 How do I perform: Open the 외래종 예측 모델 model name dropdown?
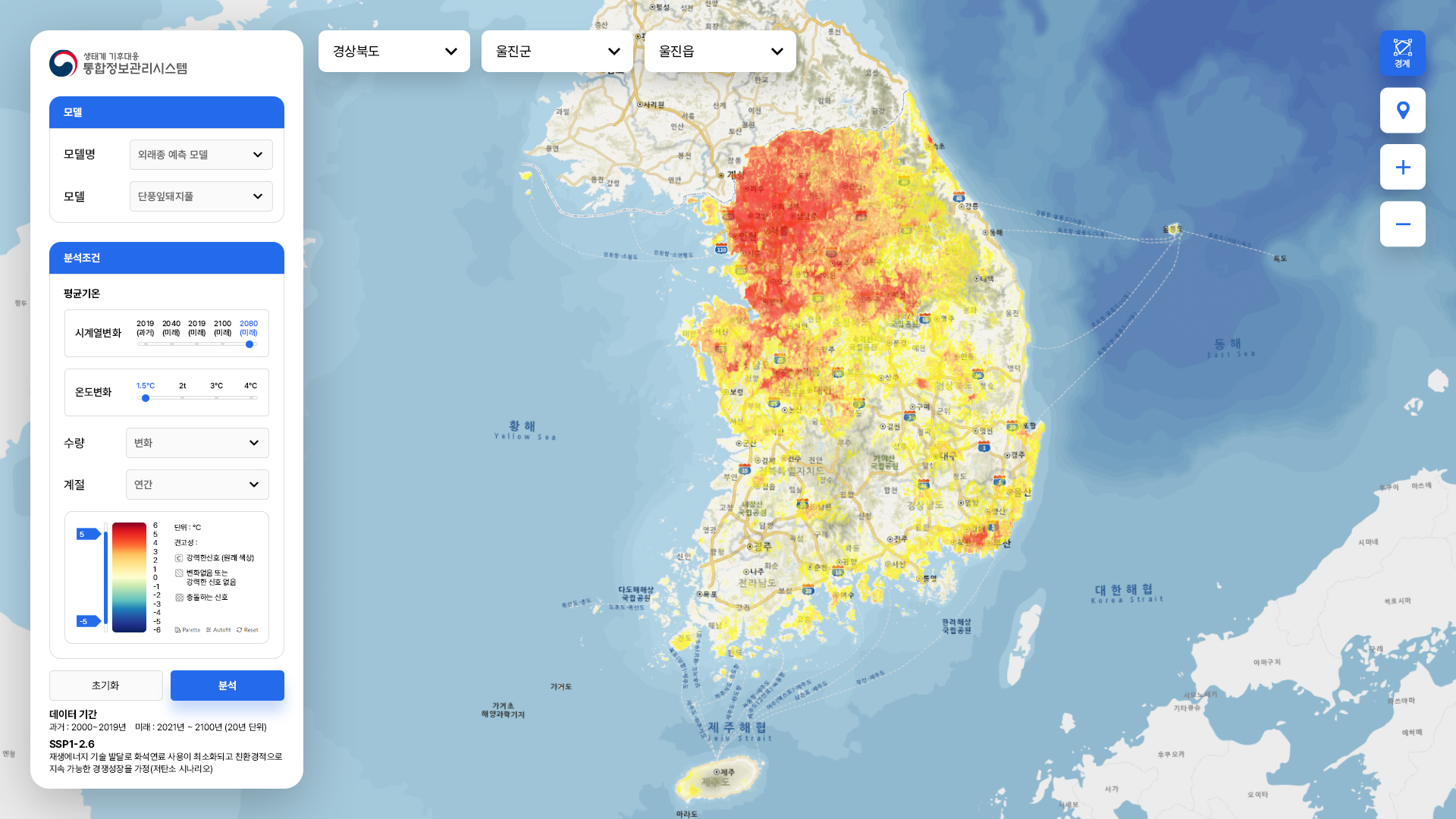(x=201, y=155)
